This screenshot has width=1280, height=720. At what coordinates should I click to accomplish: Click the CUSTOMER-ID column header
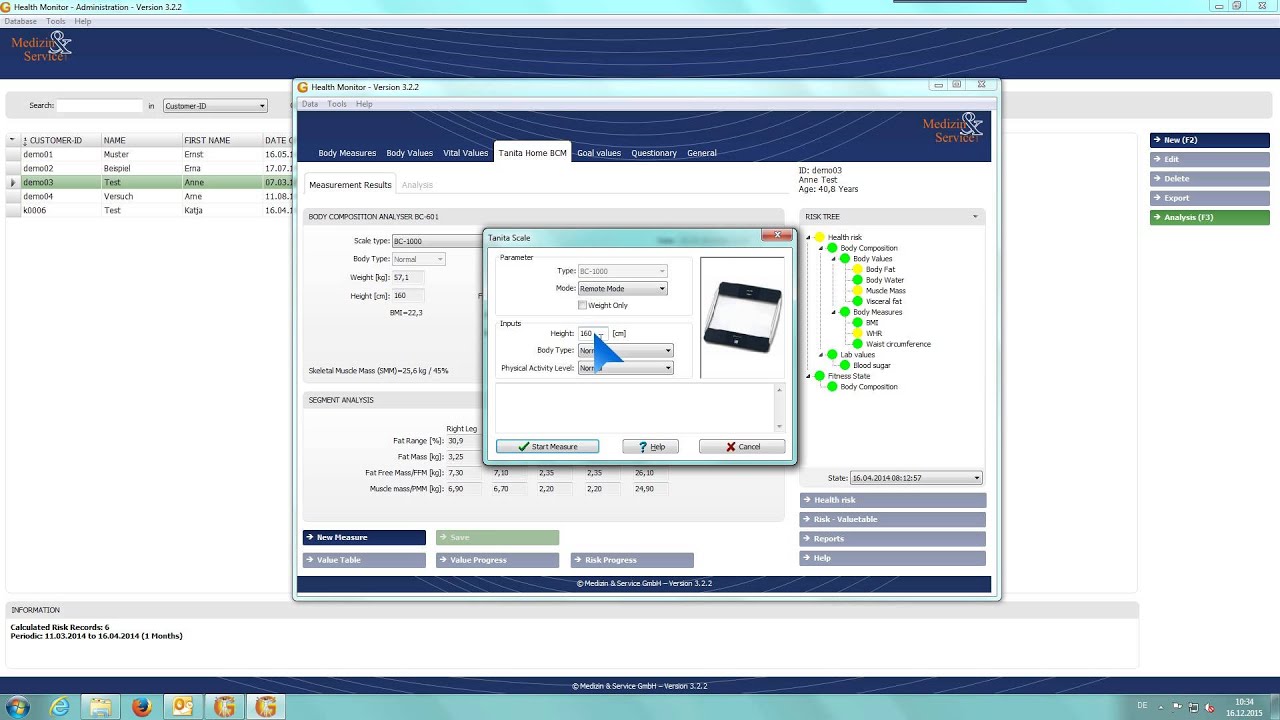(60, 141)
